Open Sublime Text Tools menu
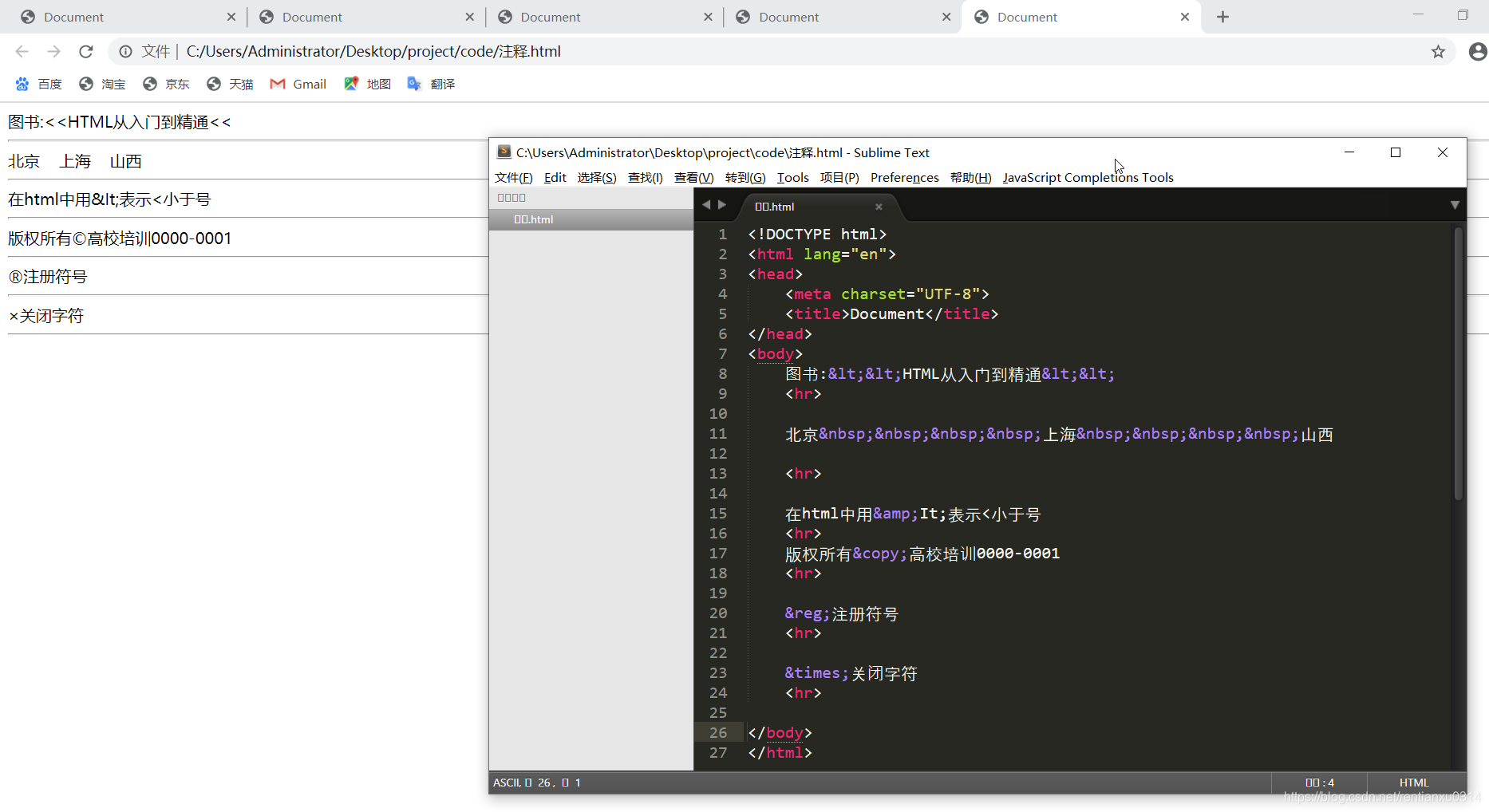 point(792,177)
